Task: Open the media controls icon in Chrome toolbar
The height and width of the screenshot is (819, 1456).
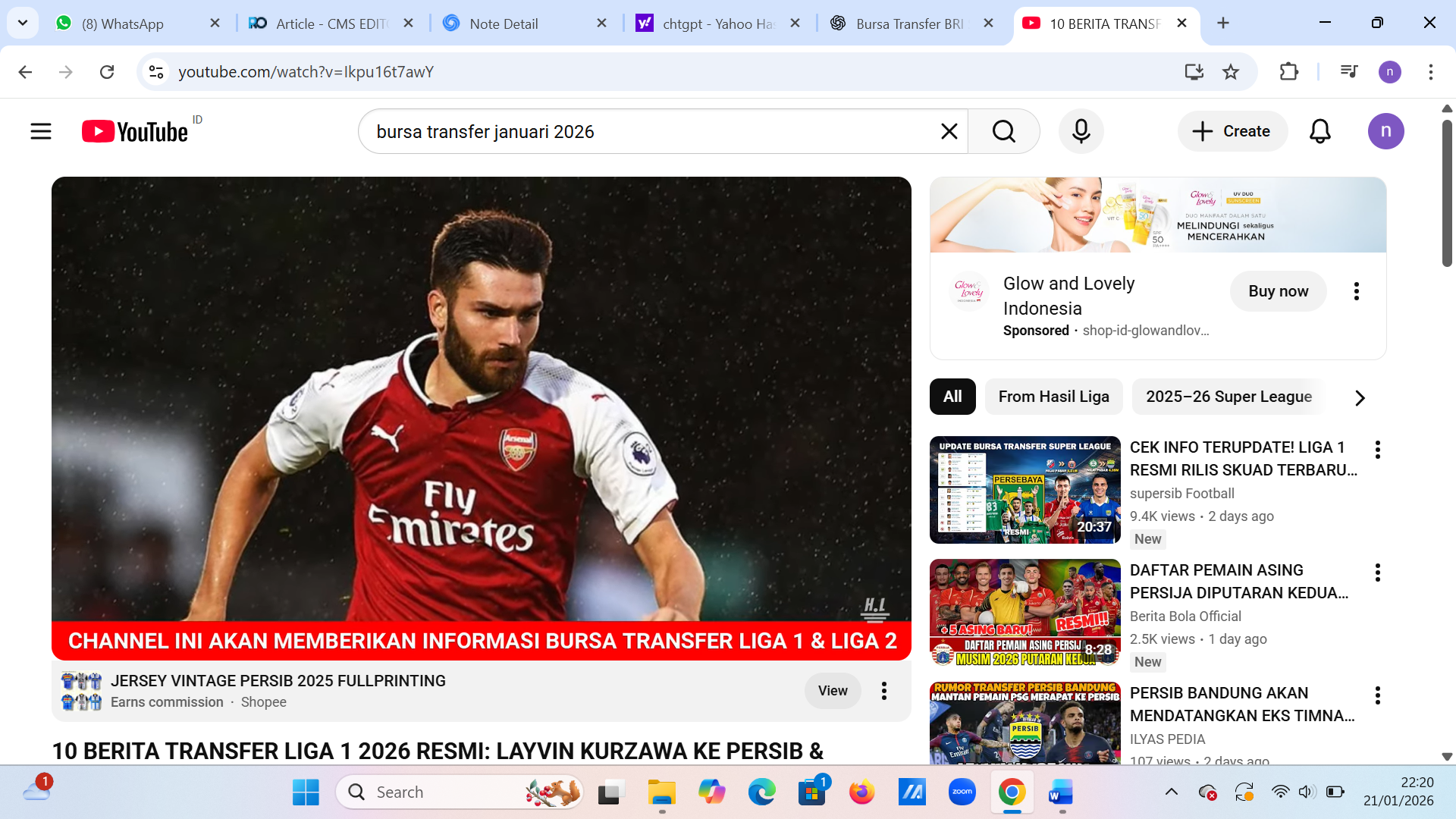Action: [1349, 72]
